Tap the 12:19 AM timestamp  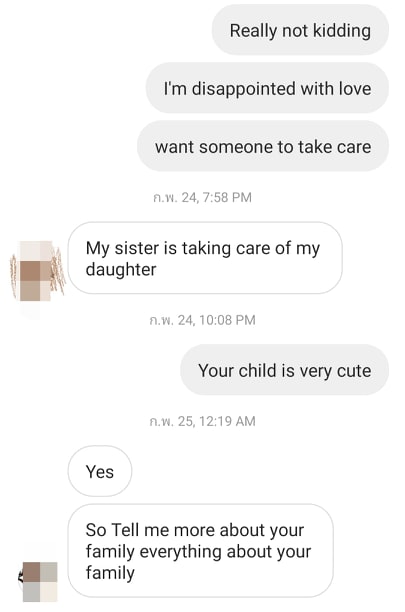(x=202, y=421)
